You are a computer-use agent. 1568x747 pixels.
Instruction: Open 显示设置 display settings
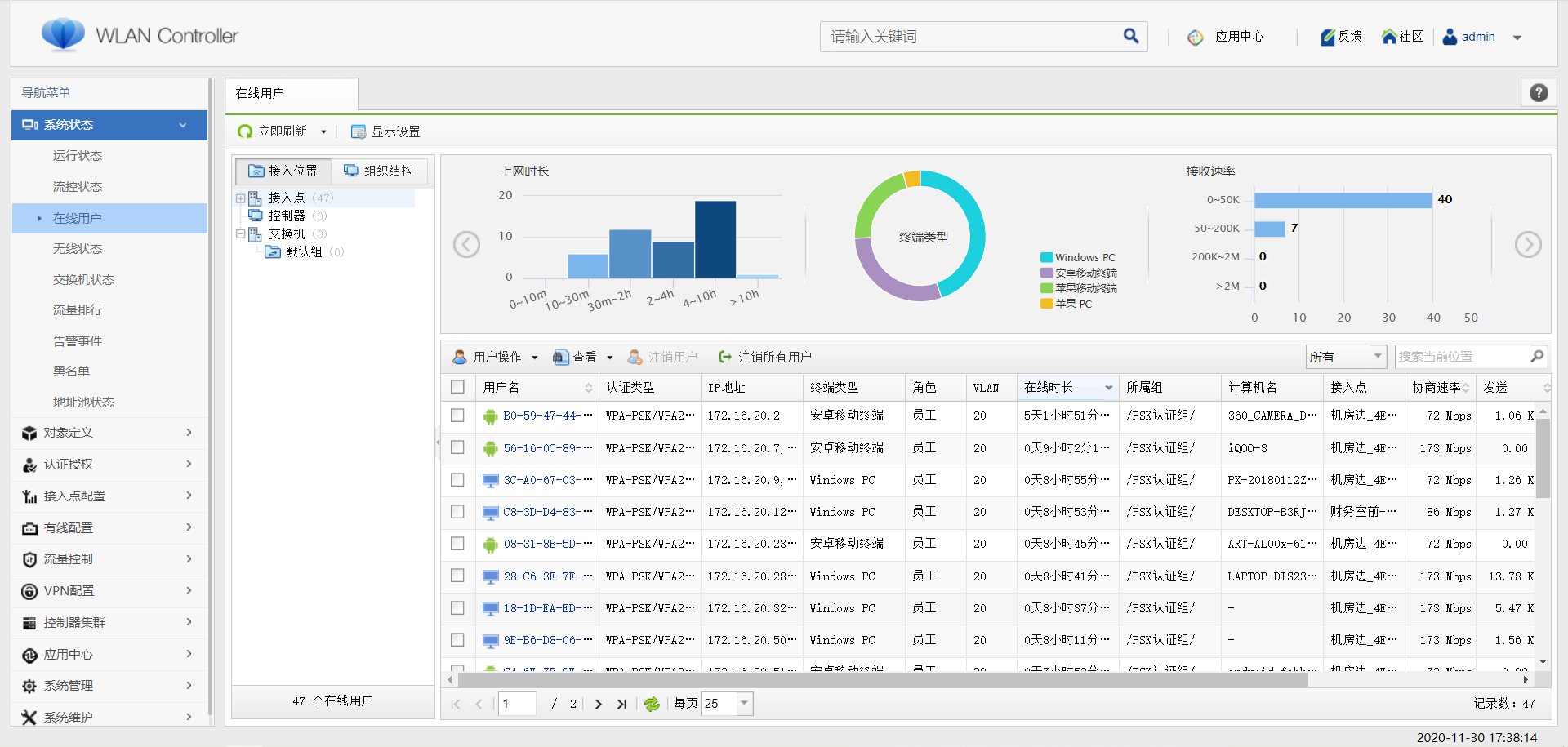point(385,131)
